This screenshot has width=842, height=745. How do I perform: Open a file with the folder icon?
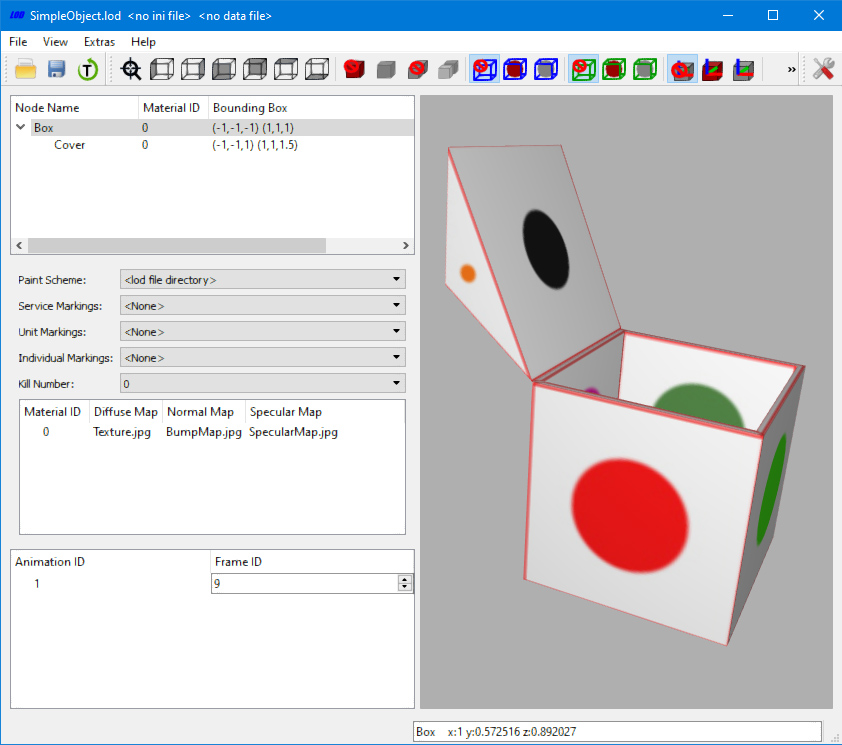point(25,69)
